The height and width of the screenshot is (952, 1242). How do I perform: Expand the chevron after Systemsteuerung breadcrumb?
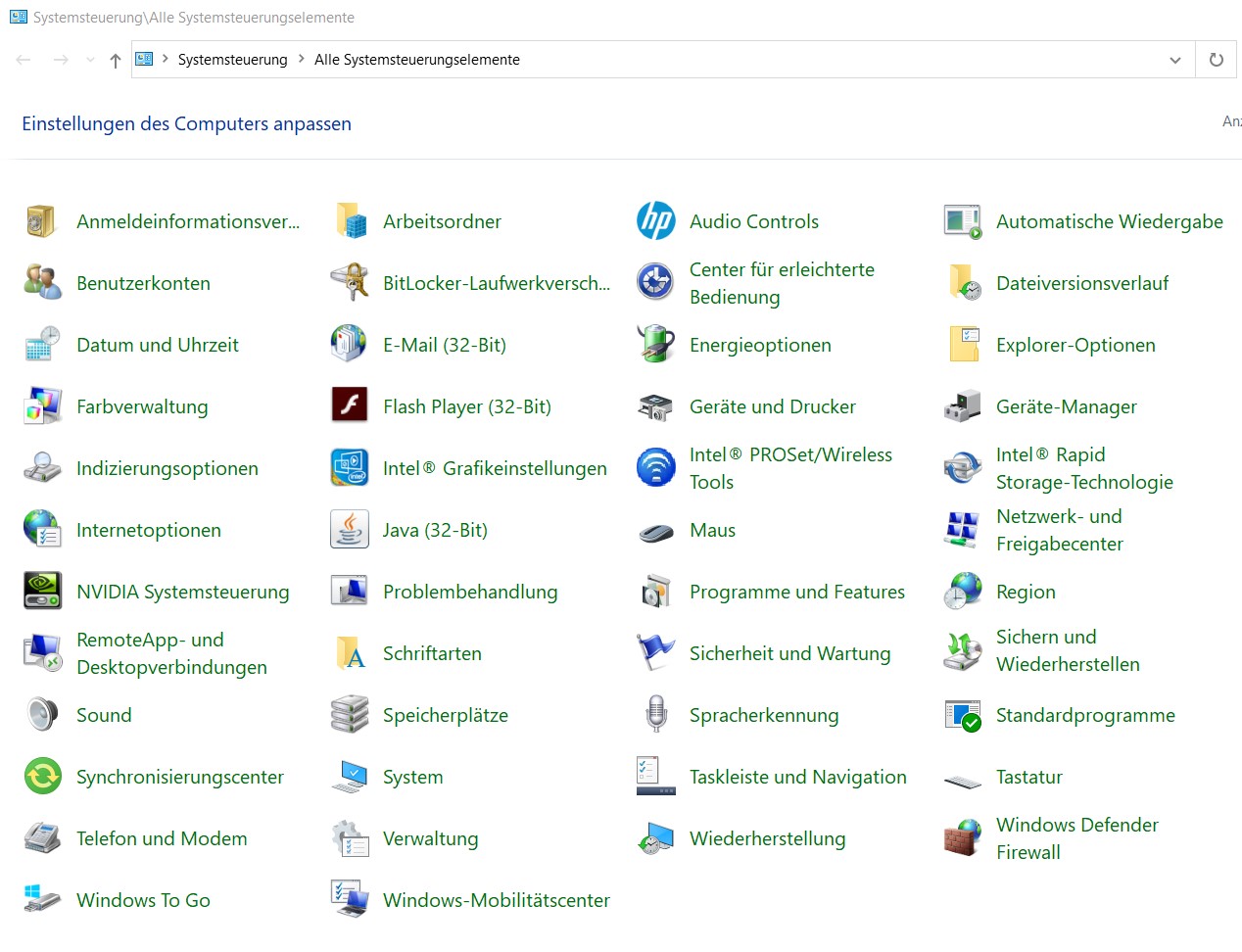pyautogui.click(x=302, y=59)
